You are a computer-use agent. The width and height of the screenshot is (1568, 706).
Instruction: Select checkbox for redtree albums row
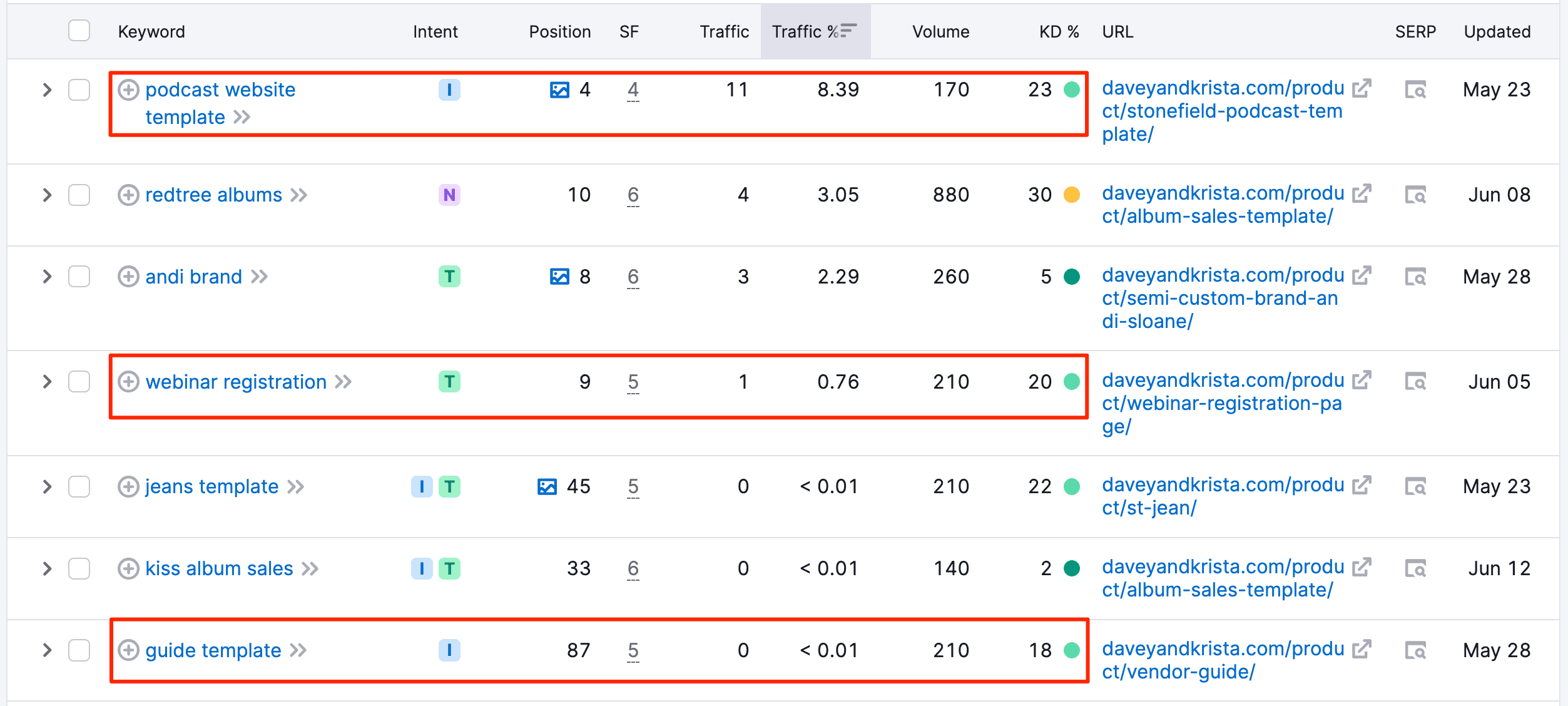point(79,195)
